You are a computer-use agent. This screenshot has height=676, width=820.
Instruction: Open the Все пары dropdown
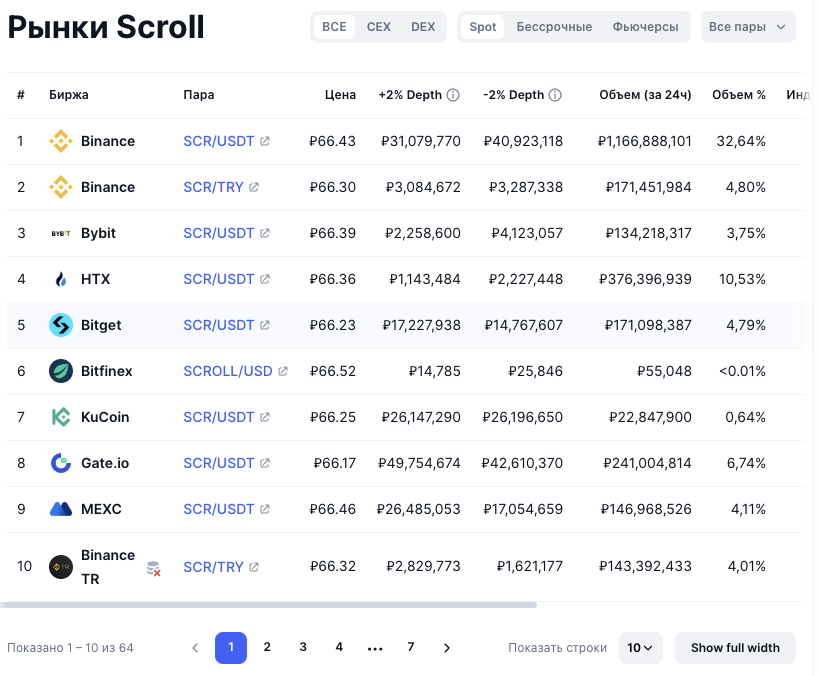click(x=748, y=27)
